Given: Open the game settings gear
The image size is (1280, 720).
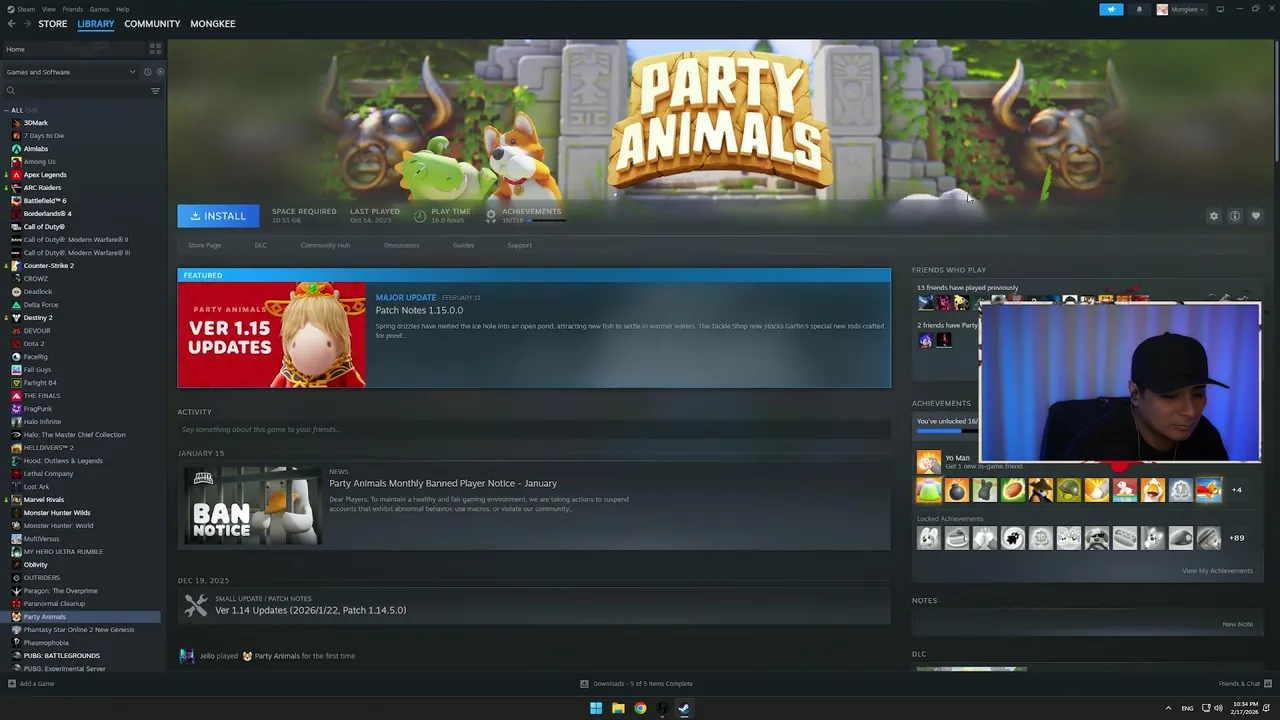Looking at the screenshot, I should point(1214,216).
